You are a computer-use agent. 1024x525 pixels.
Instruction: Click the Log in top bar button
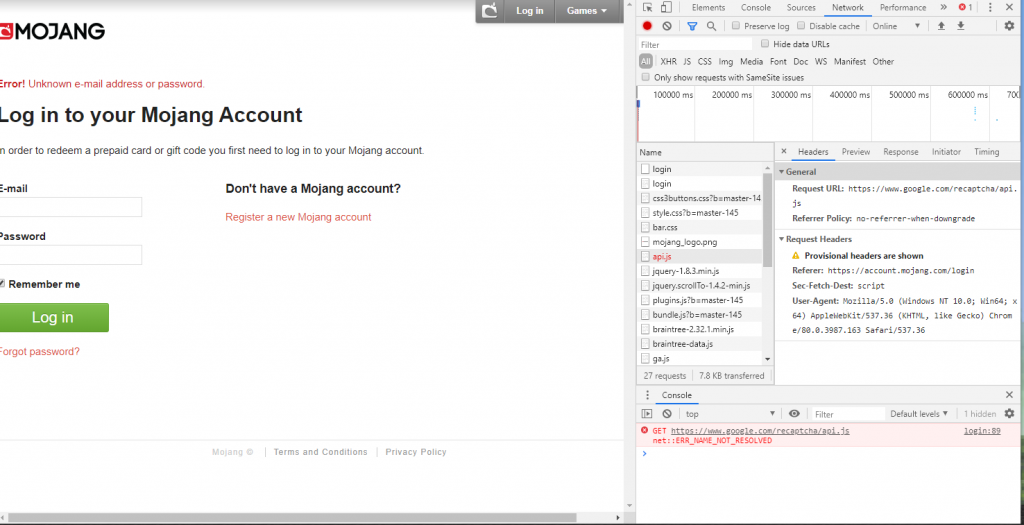click(530, 10)
